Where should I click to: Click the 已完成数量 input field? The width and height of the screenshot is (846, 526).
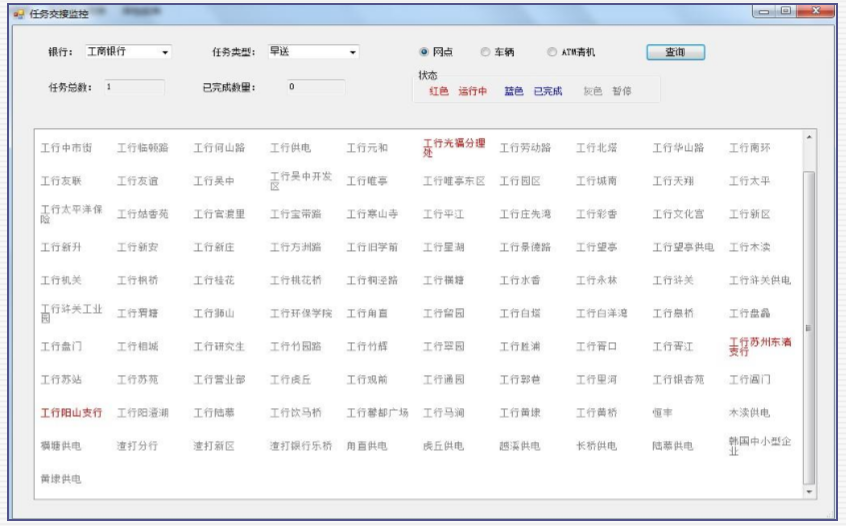click(x=316, y=87)
